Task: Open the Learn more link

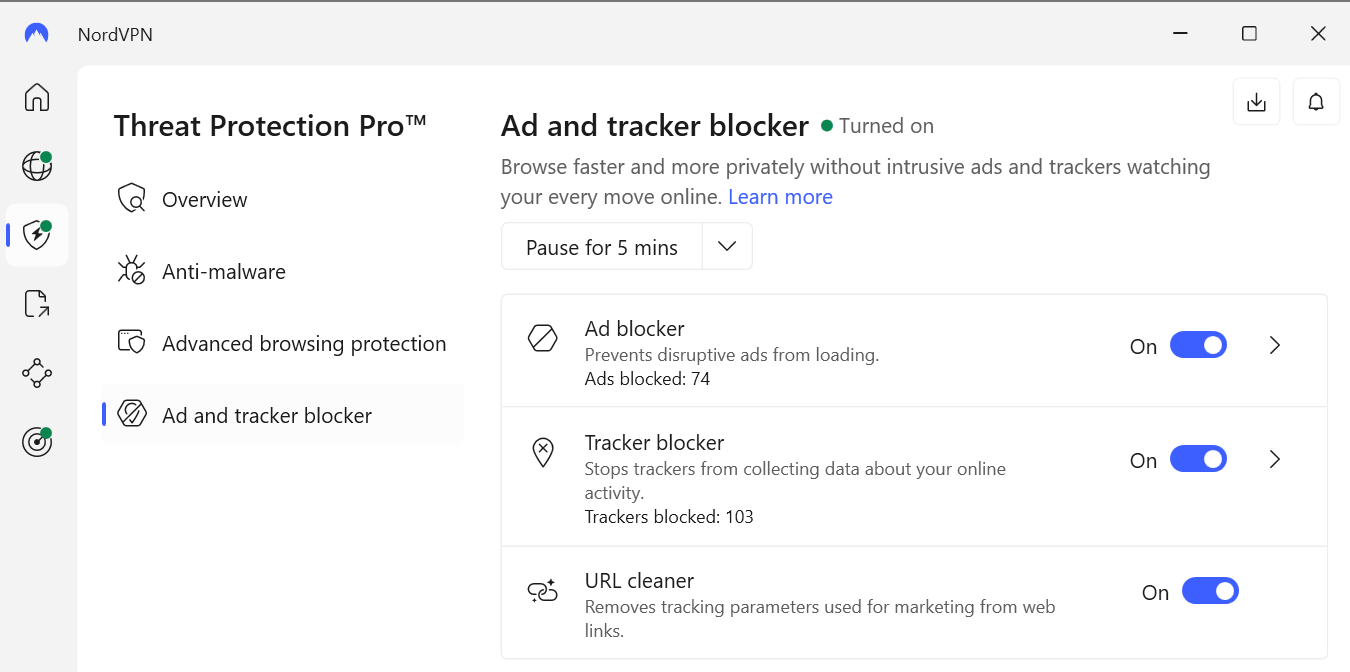Action: coord(780,196)
